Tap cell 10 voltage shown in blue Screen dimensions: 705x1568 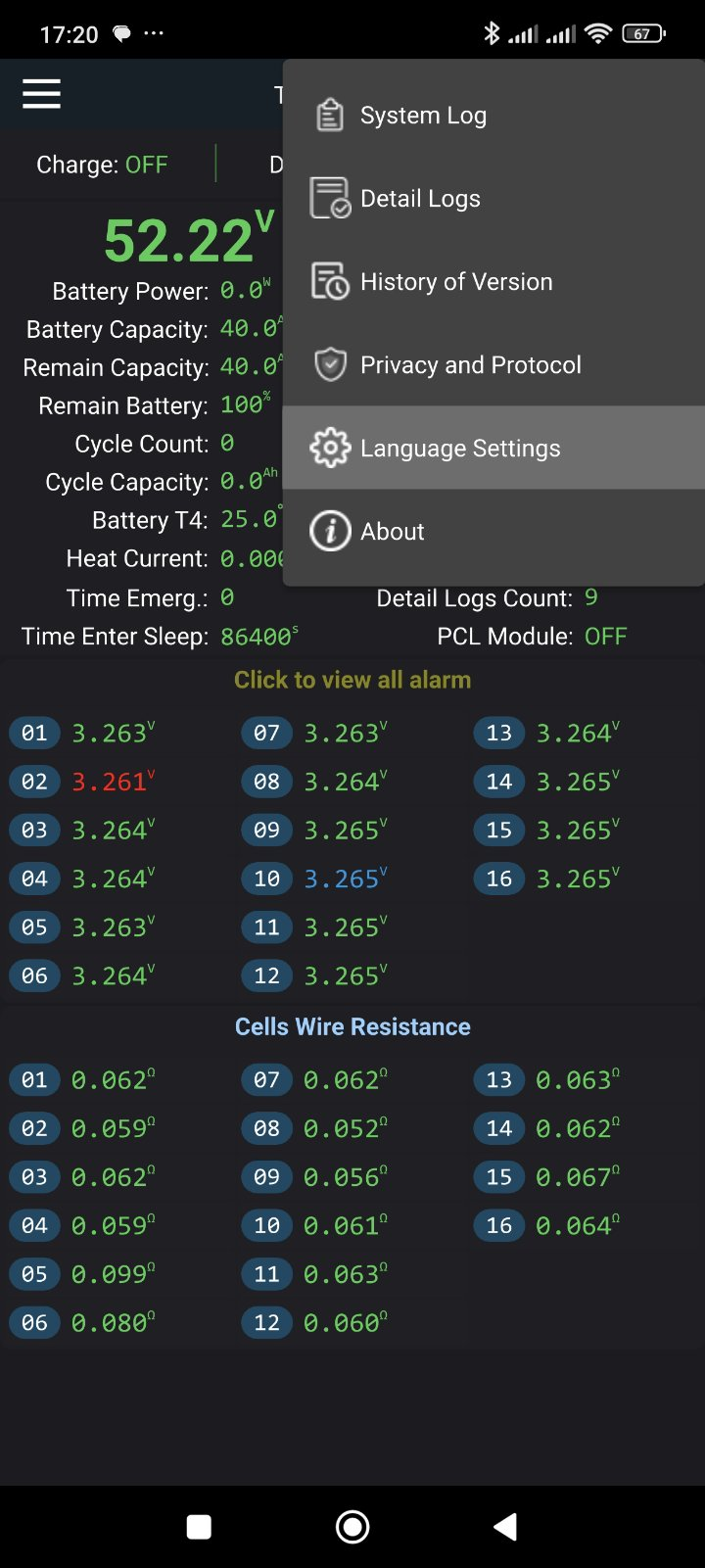[x=345, y=879]
